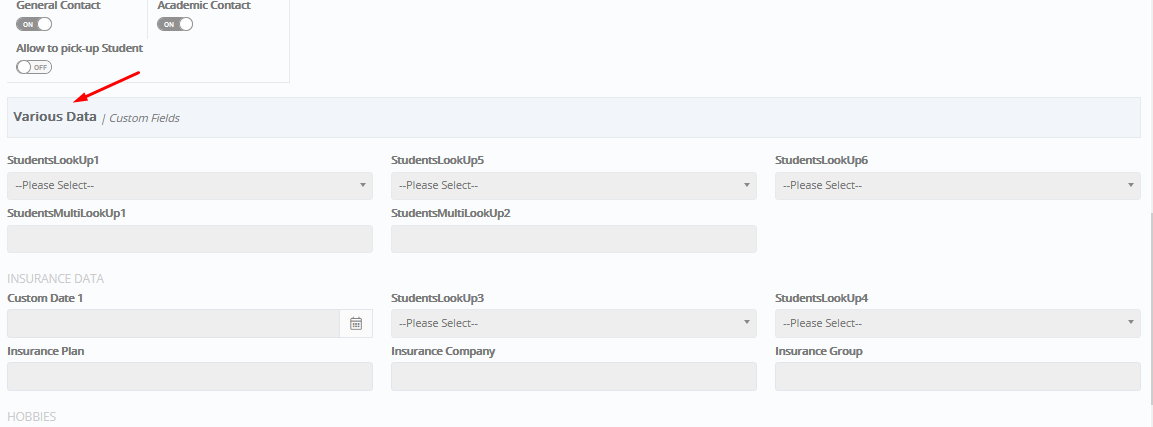Open the StudentsLookUp4 select list
Viewport: 1153px width, 427px height.
[957, 323]
